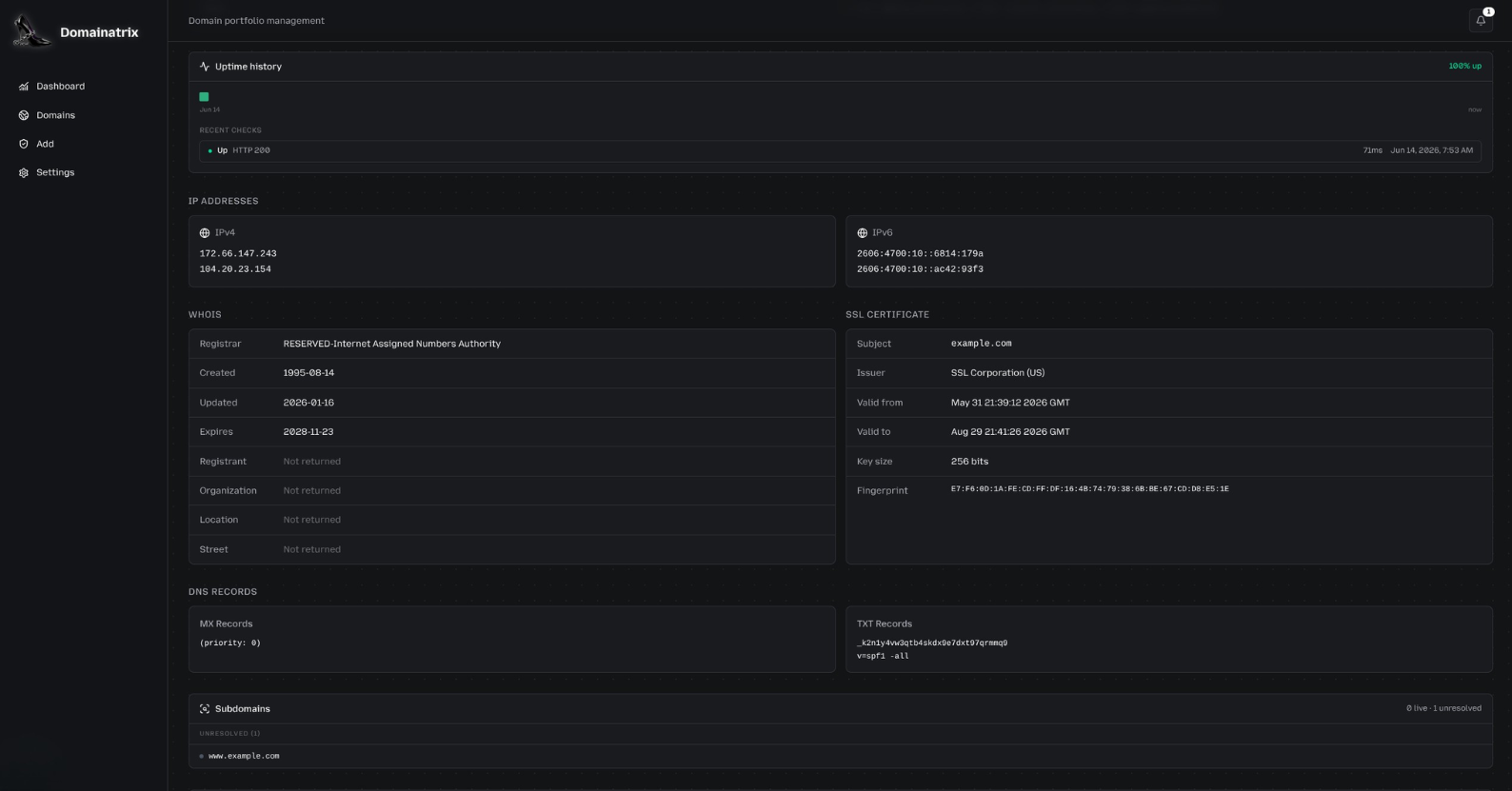Click the Settings gear icon in sidebar
1512x791 pixels.
[24, 172]
